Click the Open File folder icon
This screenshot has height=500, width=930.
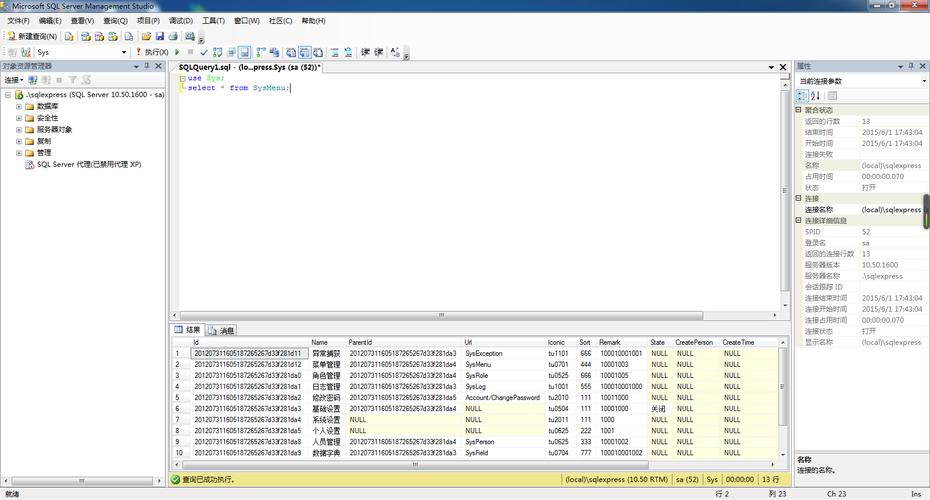(x=146, y=36)
